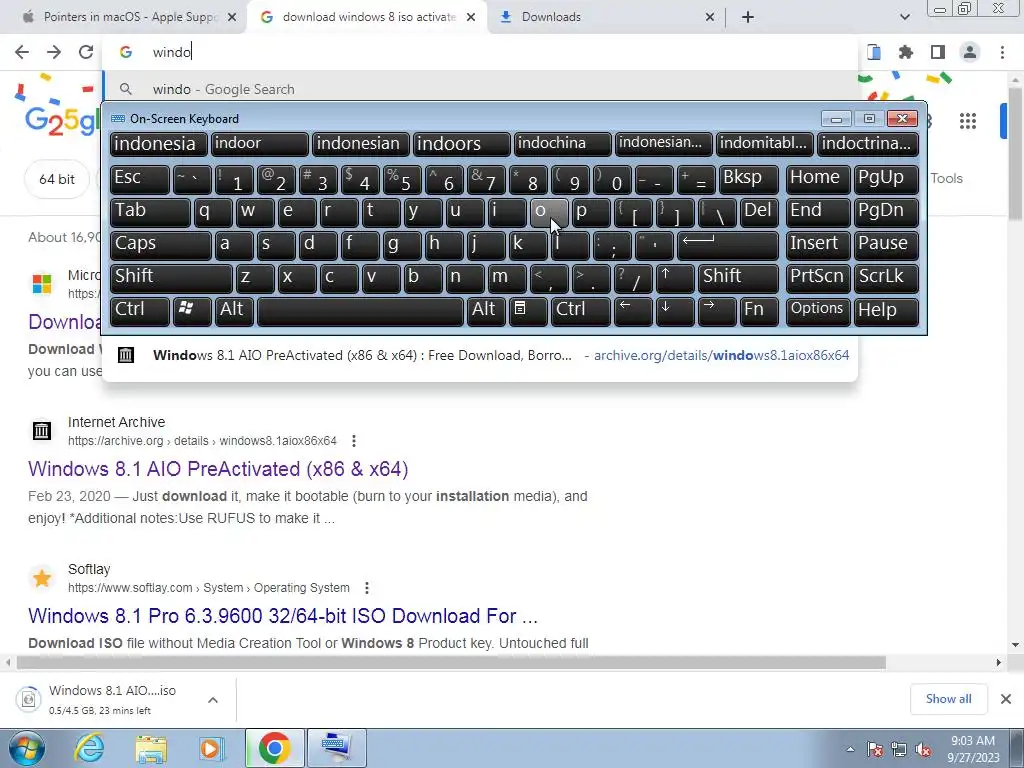Toggle the left Alt key on keyboard
1024x768 pixels.
[234, 311]
